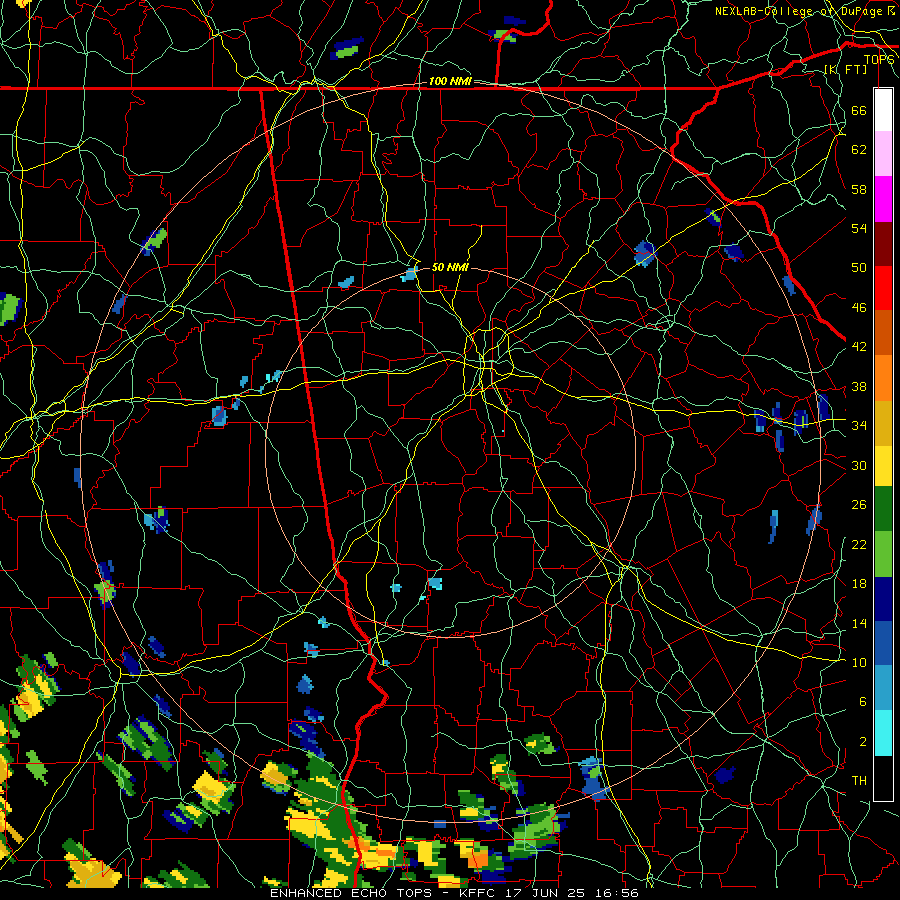This screenshot has height=900, width=900.
Task: Click the "42" scale value
Action: click(x=859, y=346)
